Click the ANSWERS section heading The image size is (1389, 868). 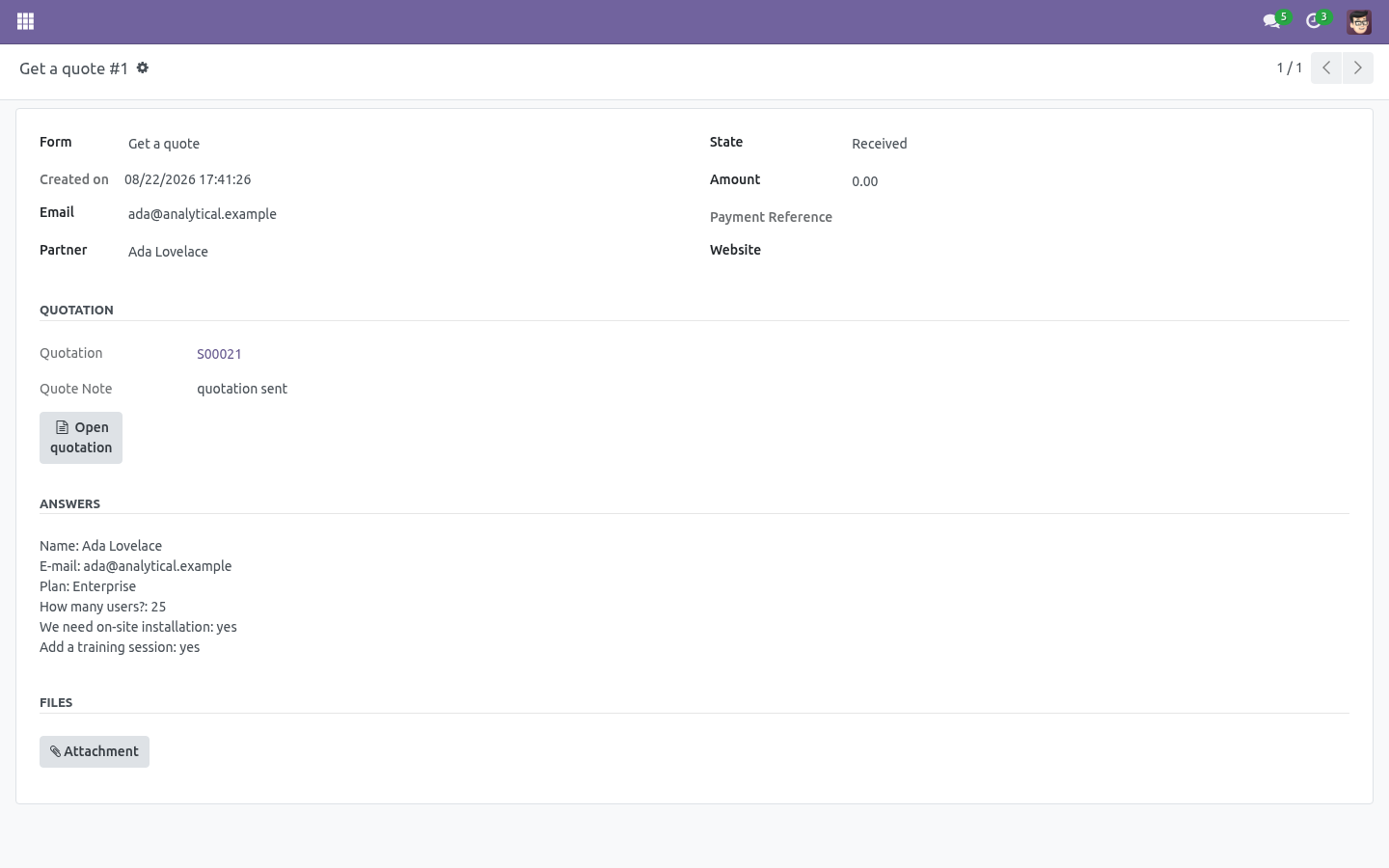coord(69,504)
